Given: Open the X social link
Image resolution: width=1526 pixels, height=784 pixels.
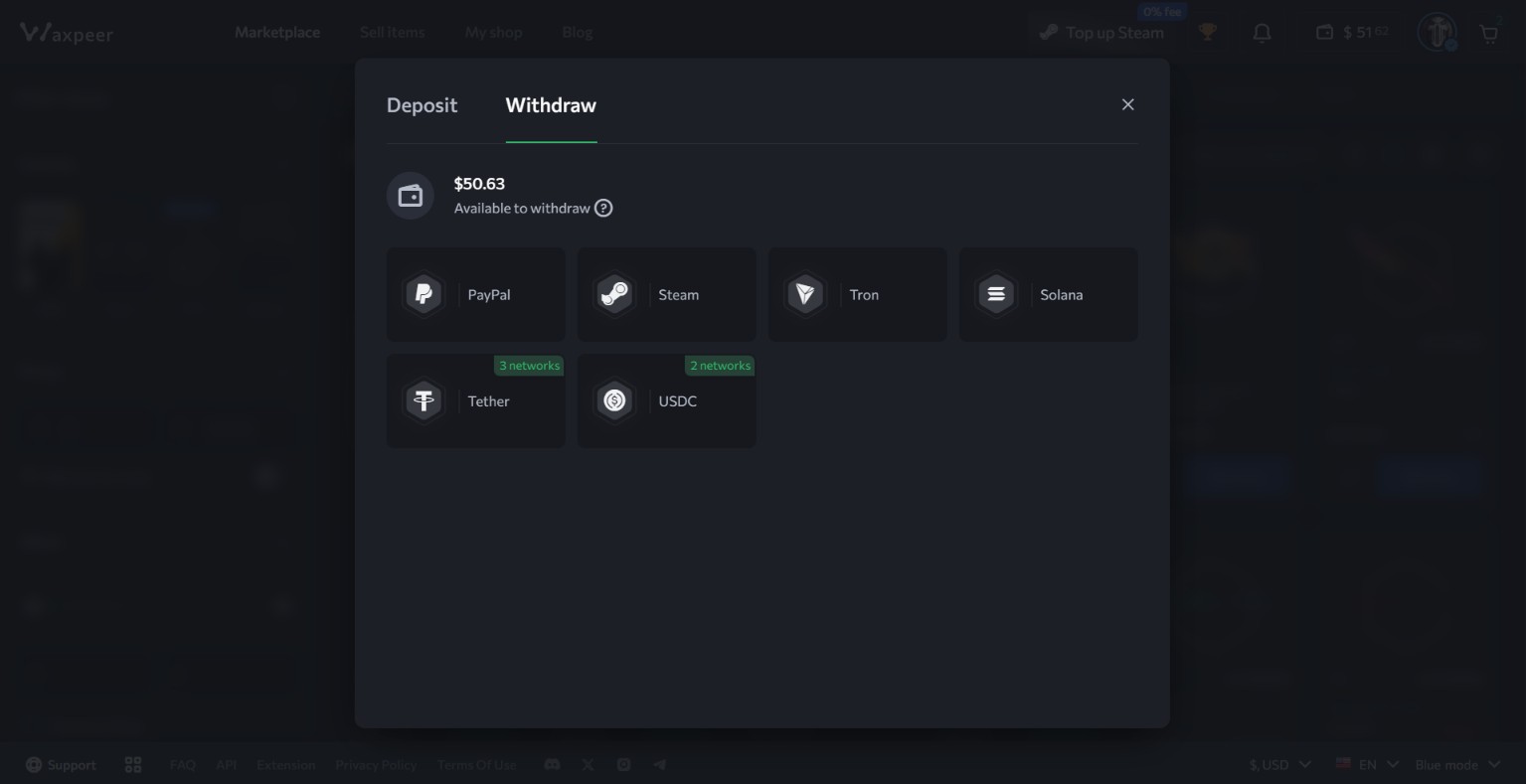Looking at the screenshot, I should click(x=588, y=764).
